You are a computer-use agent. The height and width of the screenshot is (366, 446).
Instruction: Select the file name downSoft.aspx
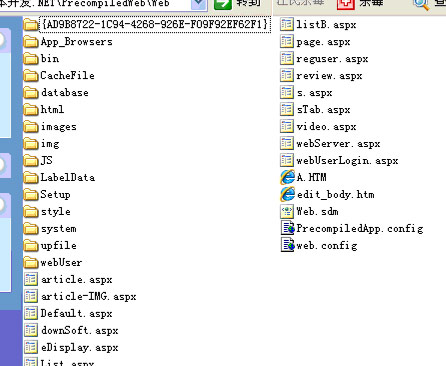point(79,330)
